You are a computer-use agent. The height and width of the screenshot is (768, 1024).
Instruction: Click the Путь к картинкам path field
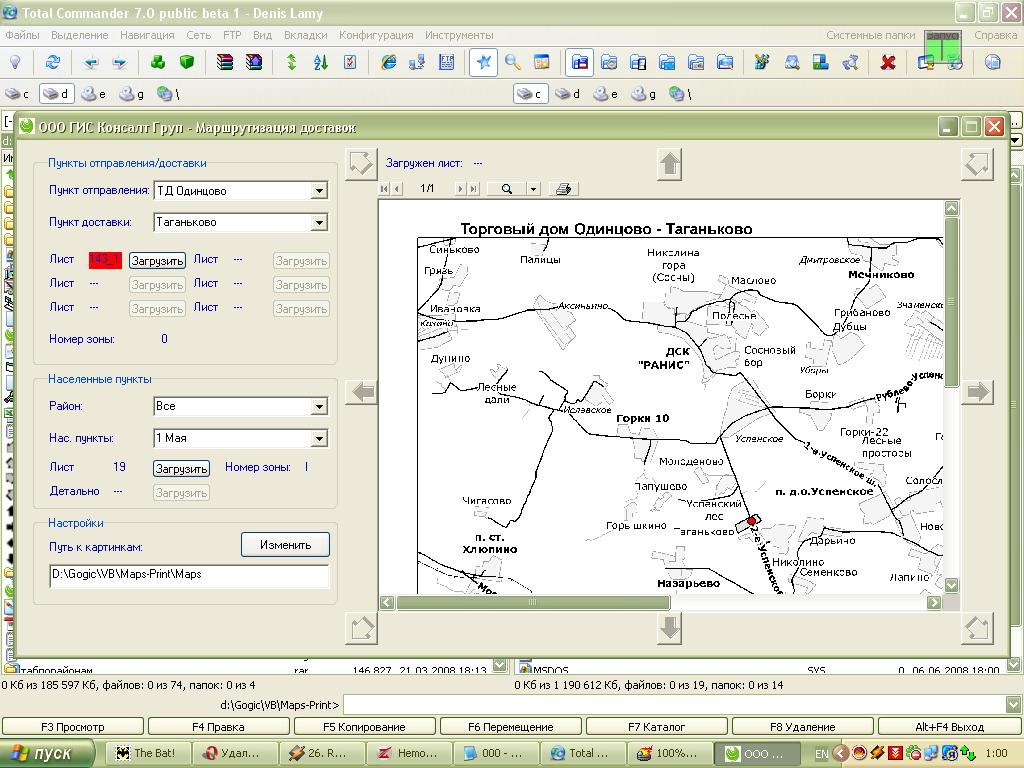189,576
